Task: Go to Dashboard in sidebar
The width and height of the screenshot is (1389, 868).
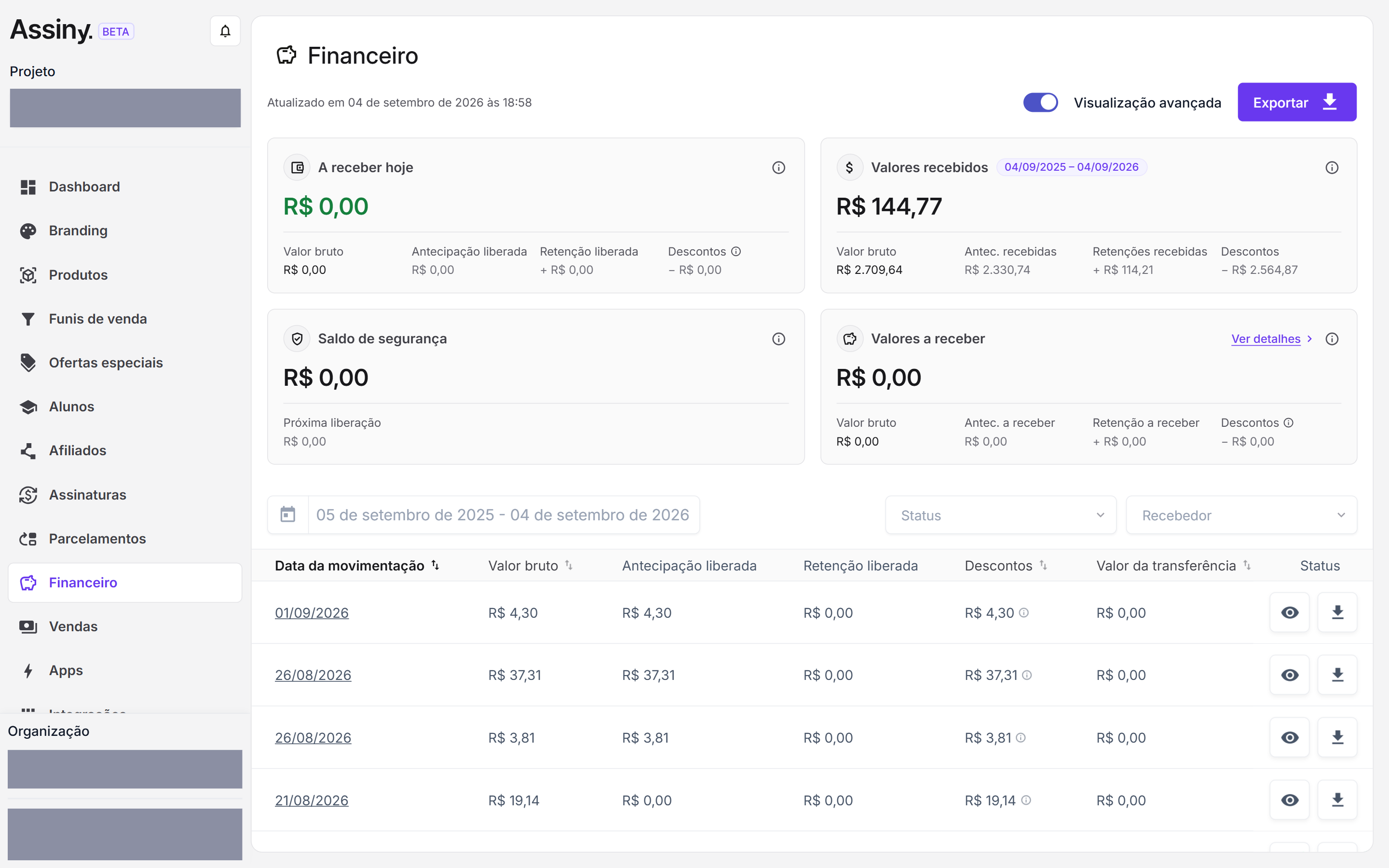Action: click(x=124, y=187)
